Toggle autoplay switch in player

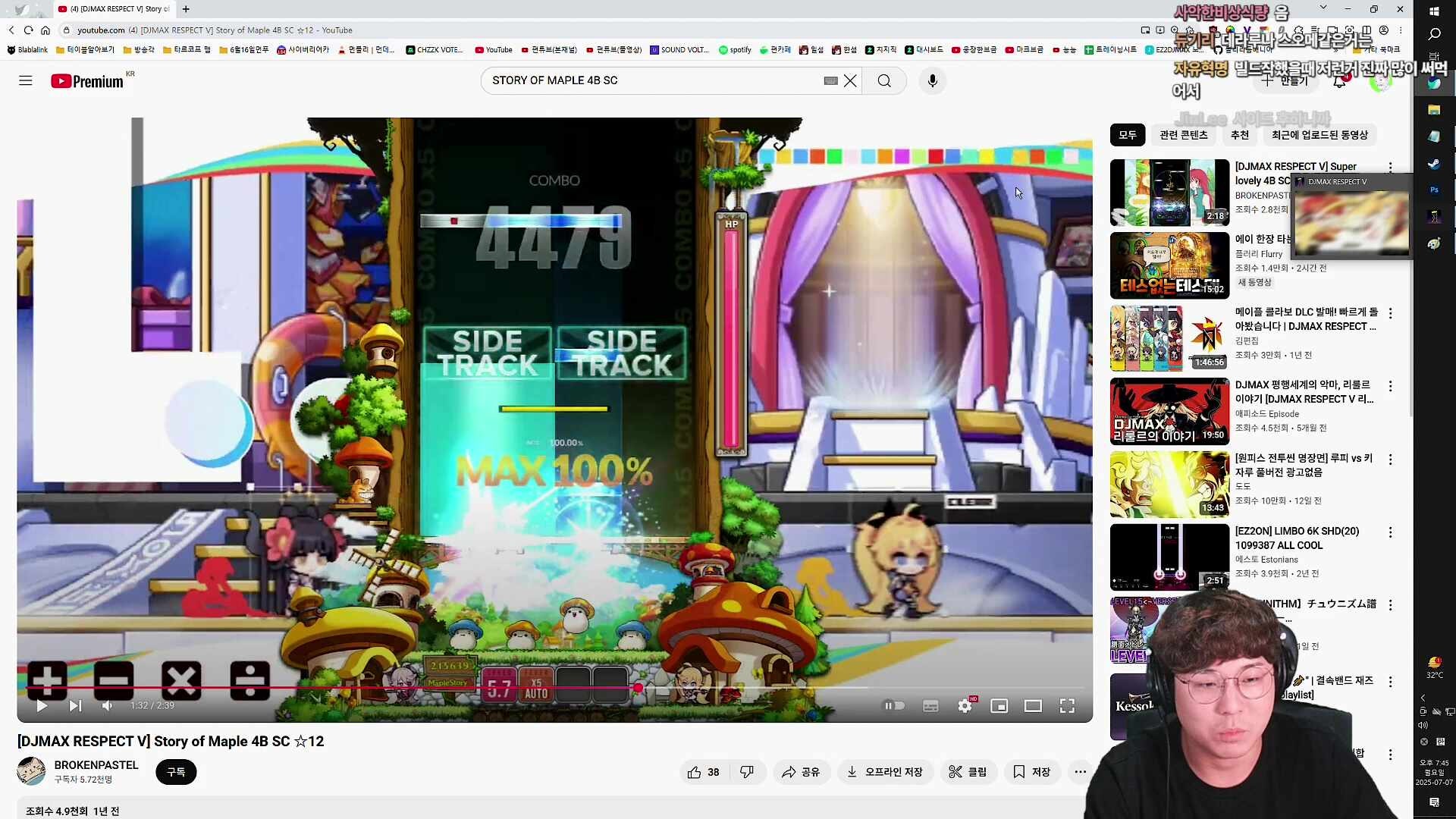click(895, 706)
